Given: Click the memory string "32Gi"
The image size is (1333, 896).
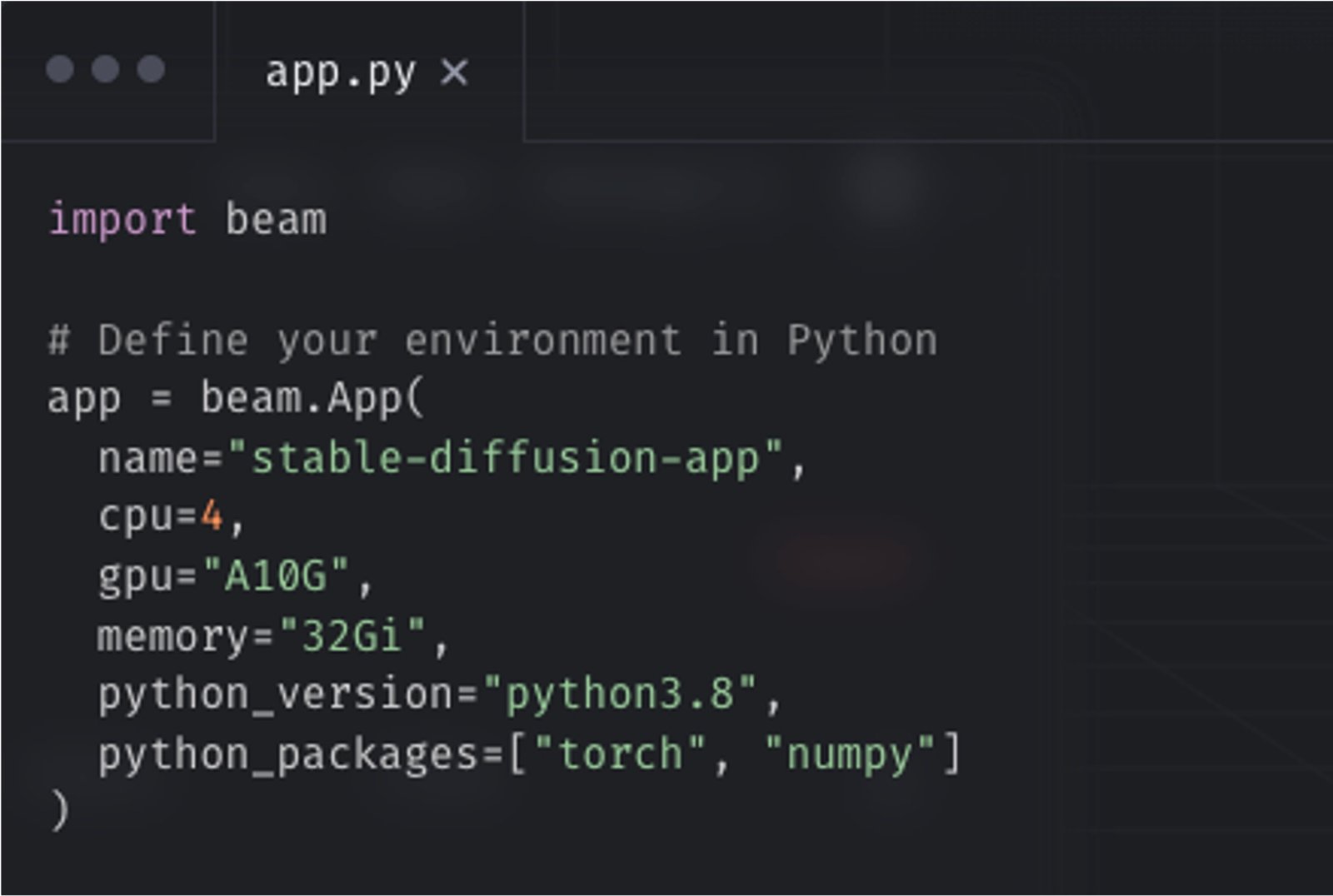Looking at the screenshot, I should [352, 635].
